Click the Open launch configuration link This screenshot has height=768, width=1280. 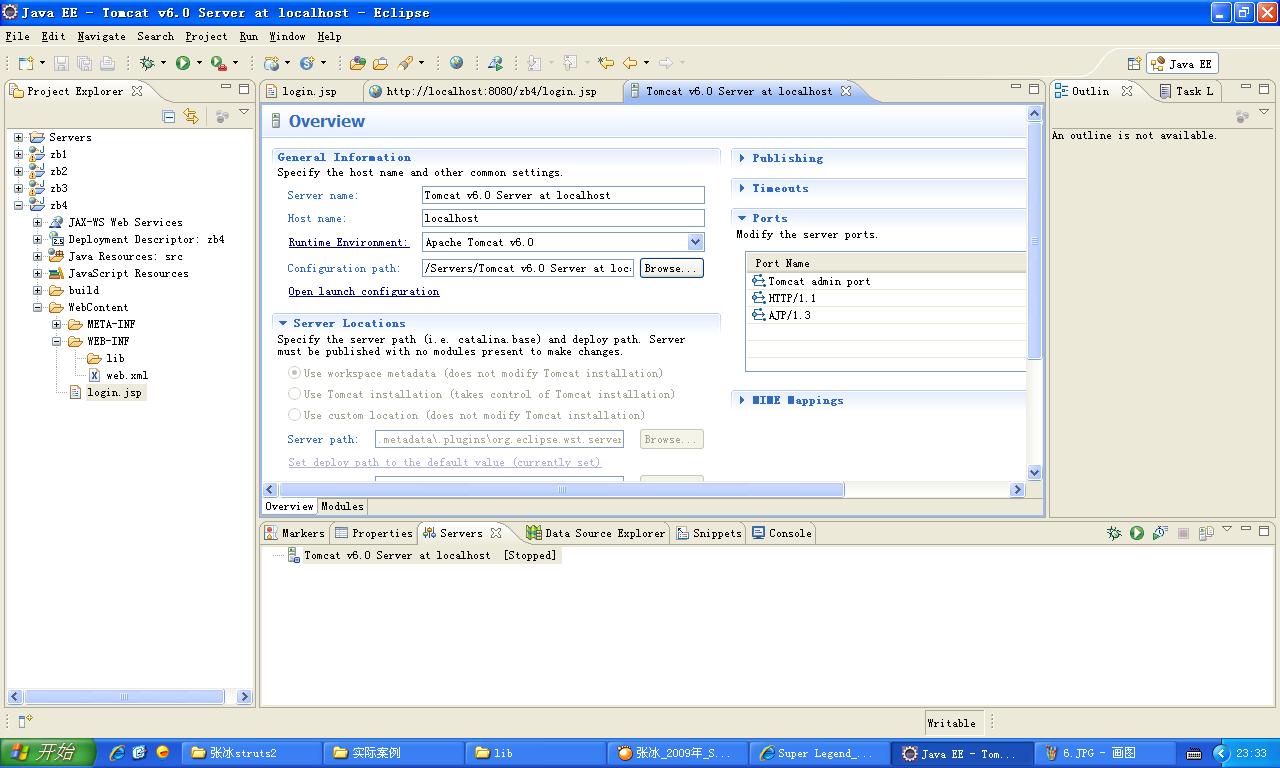(x=363, y=291)
